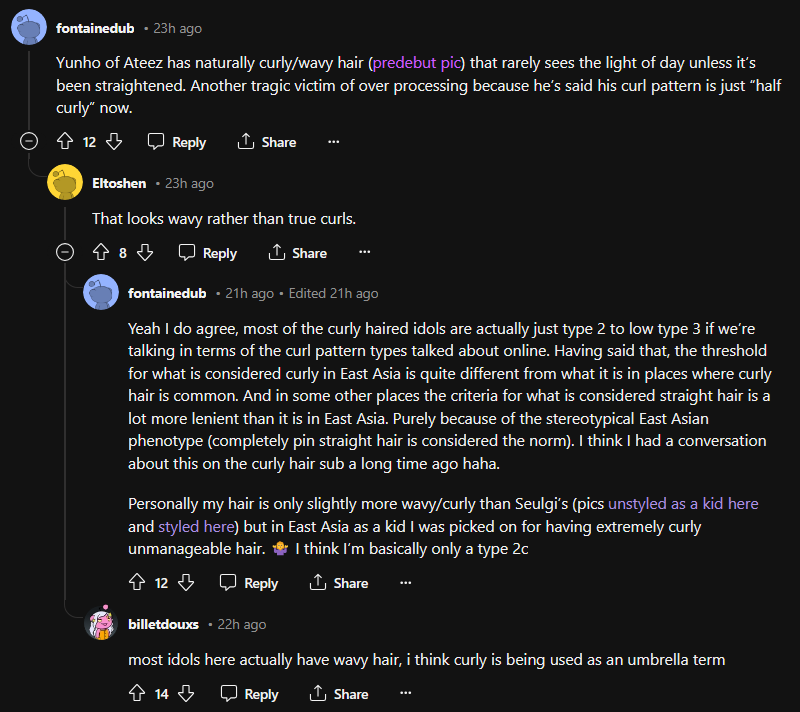The image size is (800, 712).
Task: Reply to fontainedub's top comment
Action: 177,142
